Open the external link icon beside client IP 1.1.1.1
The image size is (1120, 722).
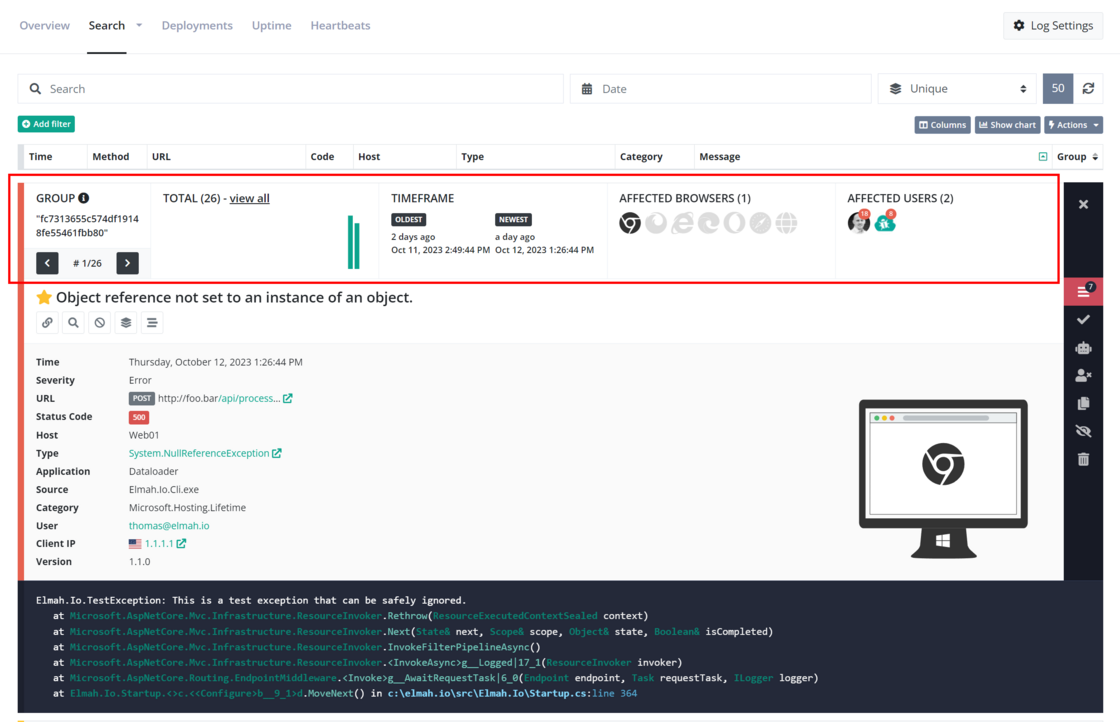(181, 543)
